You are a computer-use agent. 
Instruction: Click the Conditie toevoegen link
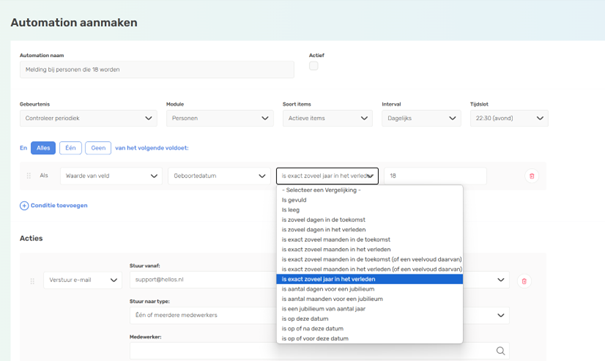[x=59, y=206]
